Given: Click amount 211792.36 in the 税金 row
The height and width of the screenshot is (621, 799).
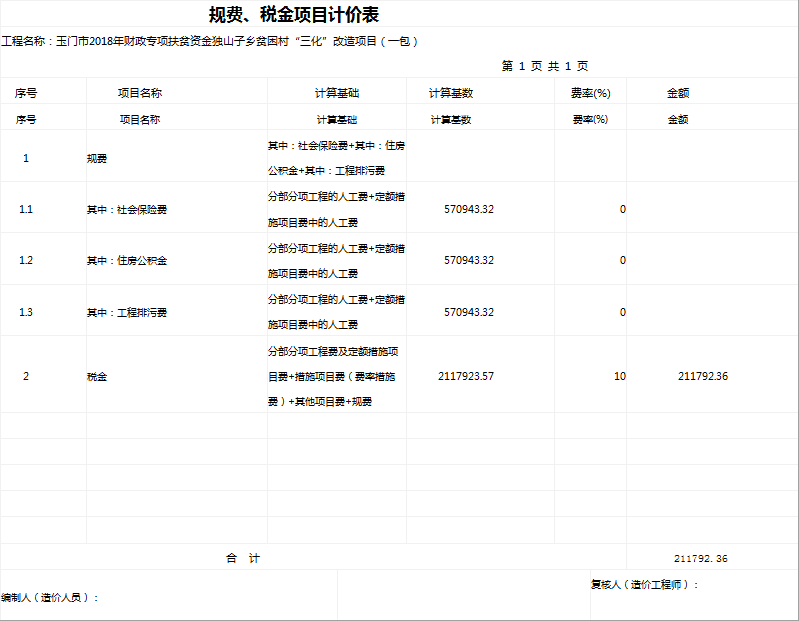Looking at the screenshot, I should (x=702, y=377).
